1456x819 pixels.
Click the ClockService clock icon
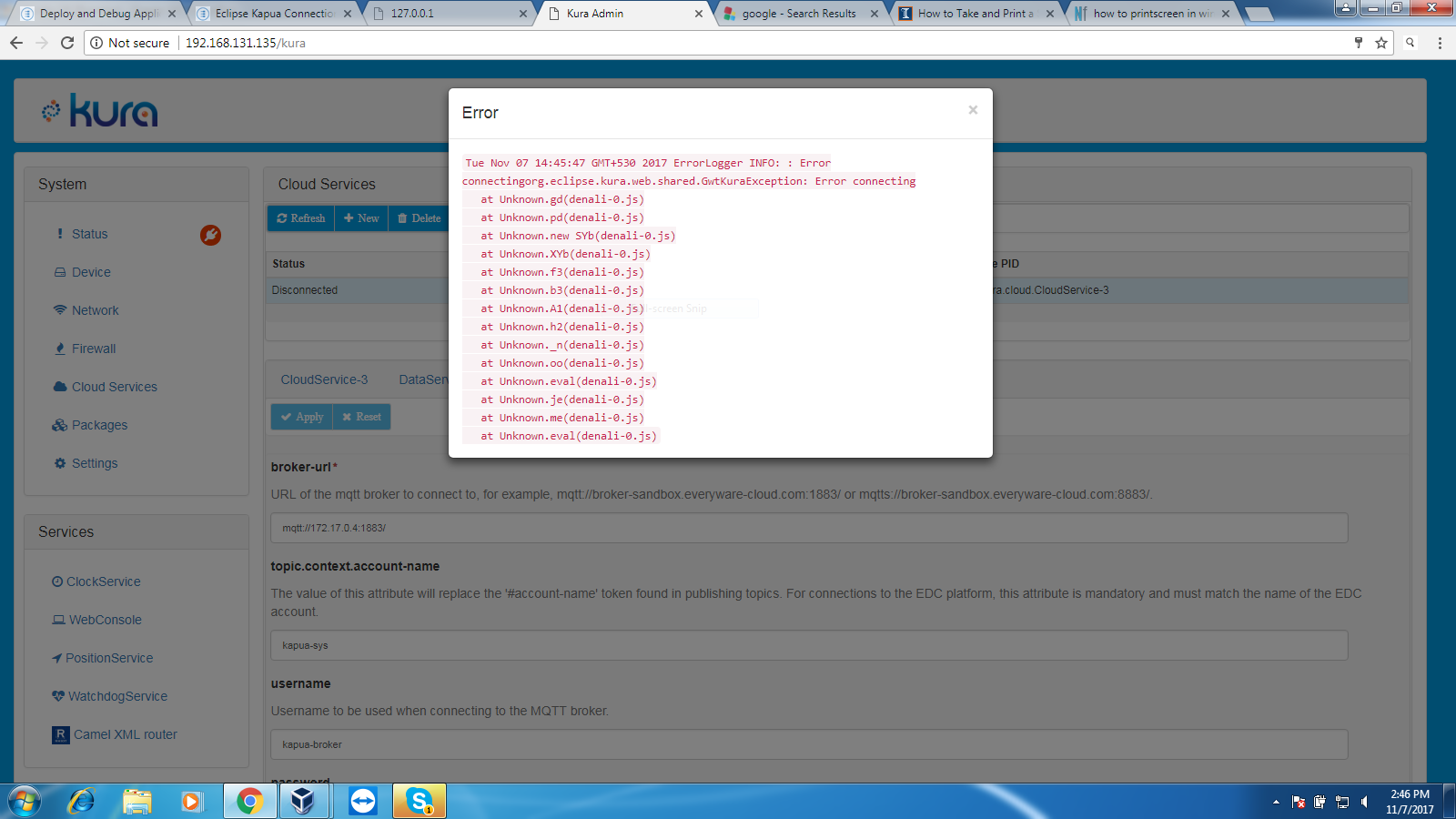tap(57, 581)
